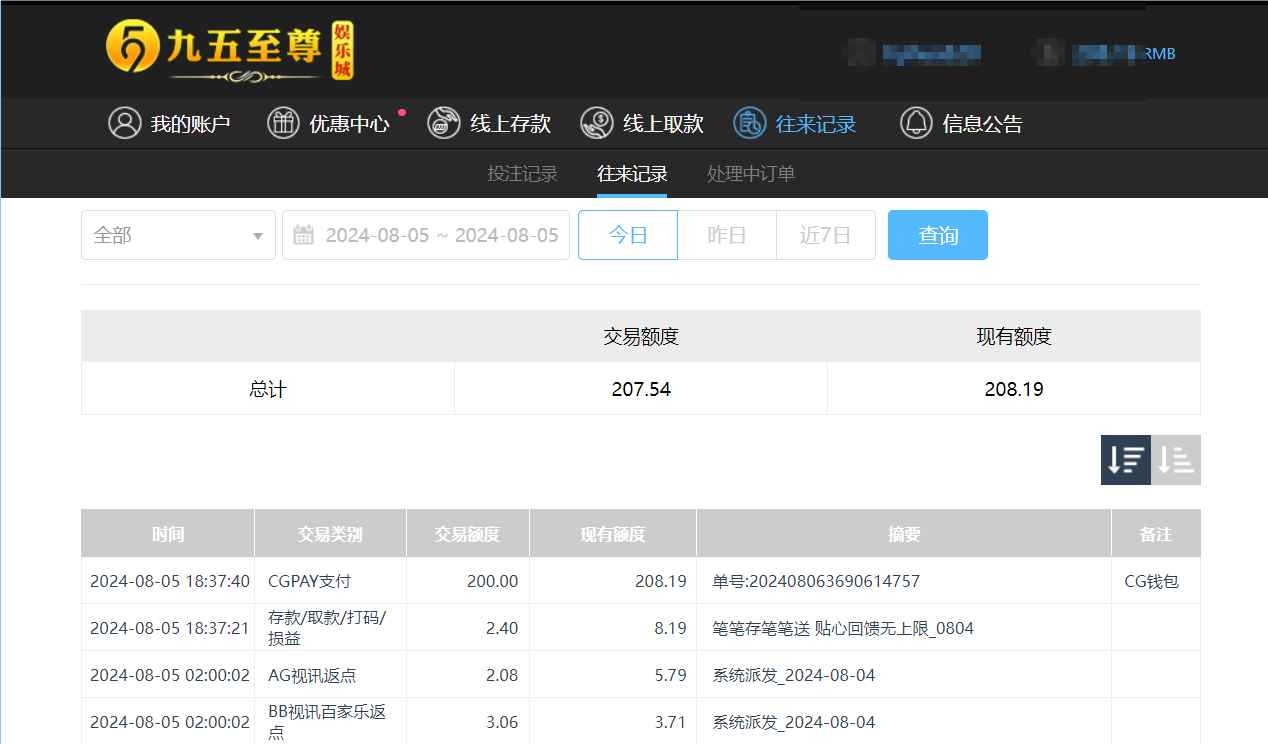This screenshot has height=744, width=1268.
Task: Click the 查询 search button
Action: (937, 234)
